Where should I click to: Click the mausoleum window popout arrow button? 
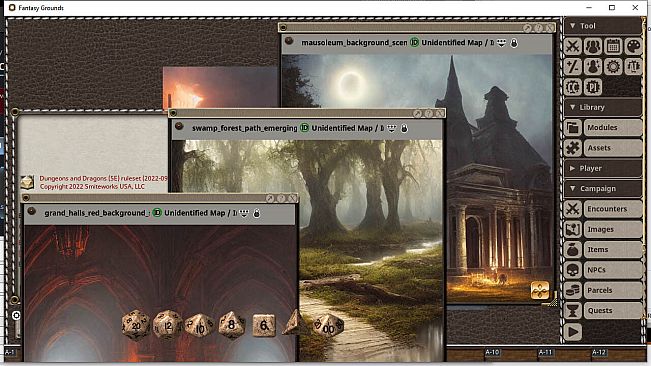[x=527, y=28]
